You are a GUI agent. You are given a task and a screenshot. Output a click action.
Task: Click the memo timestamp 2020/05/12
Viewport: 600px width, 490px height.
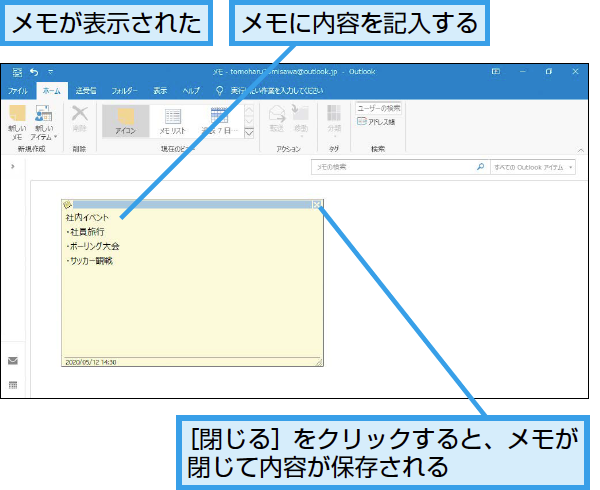91,362
